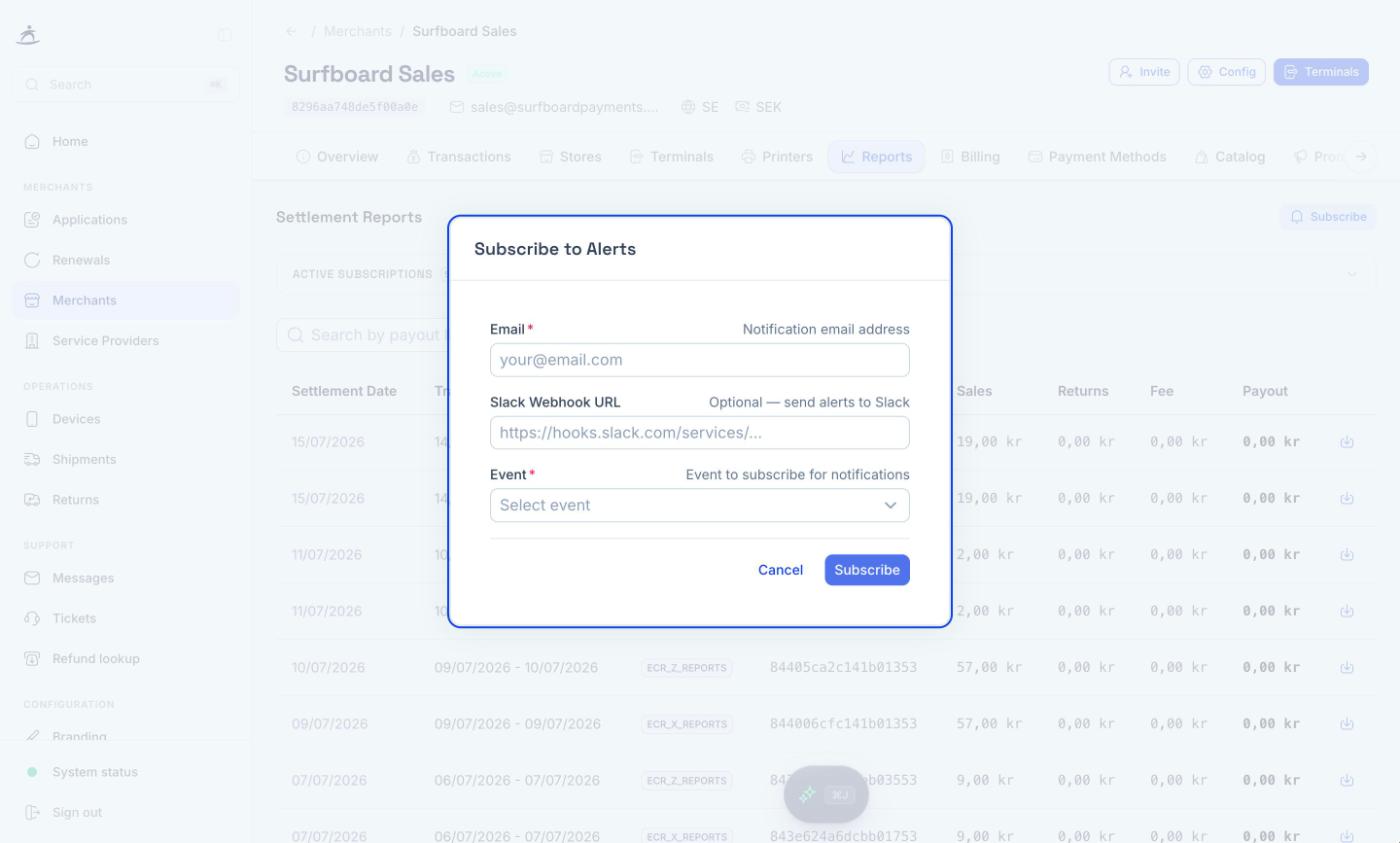Screen dimensions: 1400x843
Task: Expand the Active Subscriptions section chevron
Action: pos(1352,274)
